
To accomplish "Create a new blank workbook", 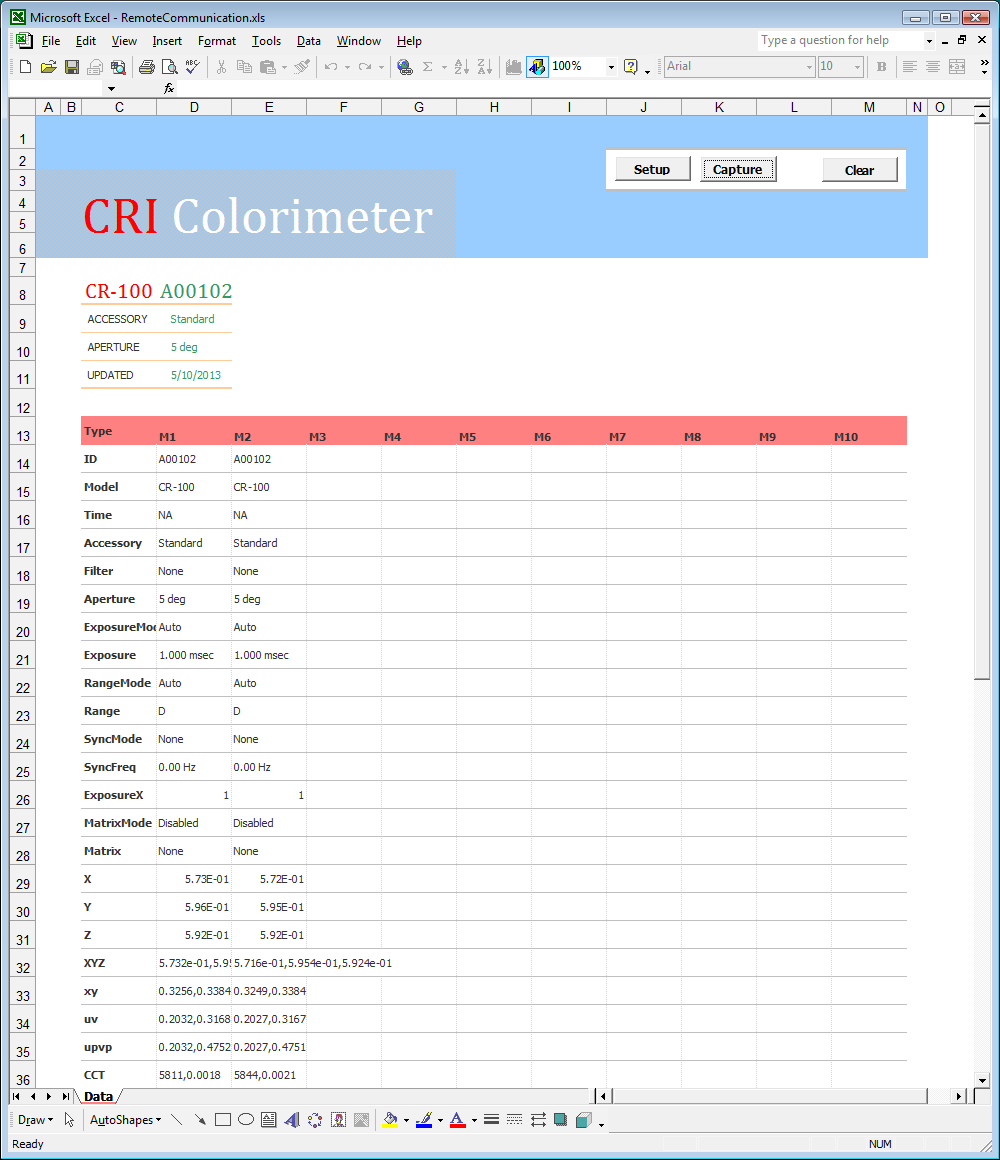I will pos(25,67).
